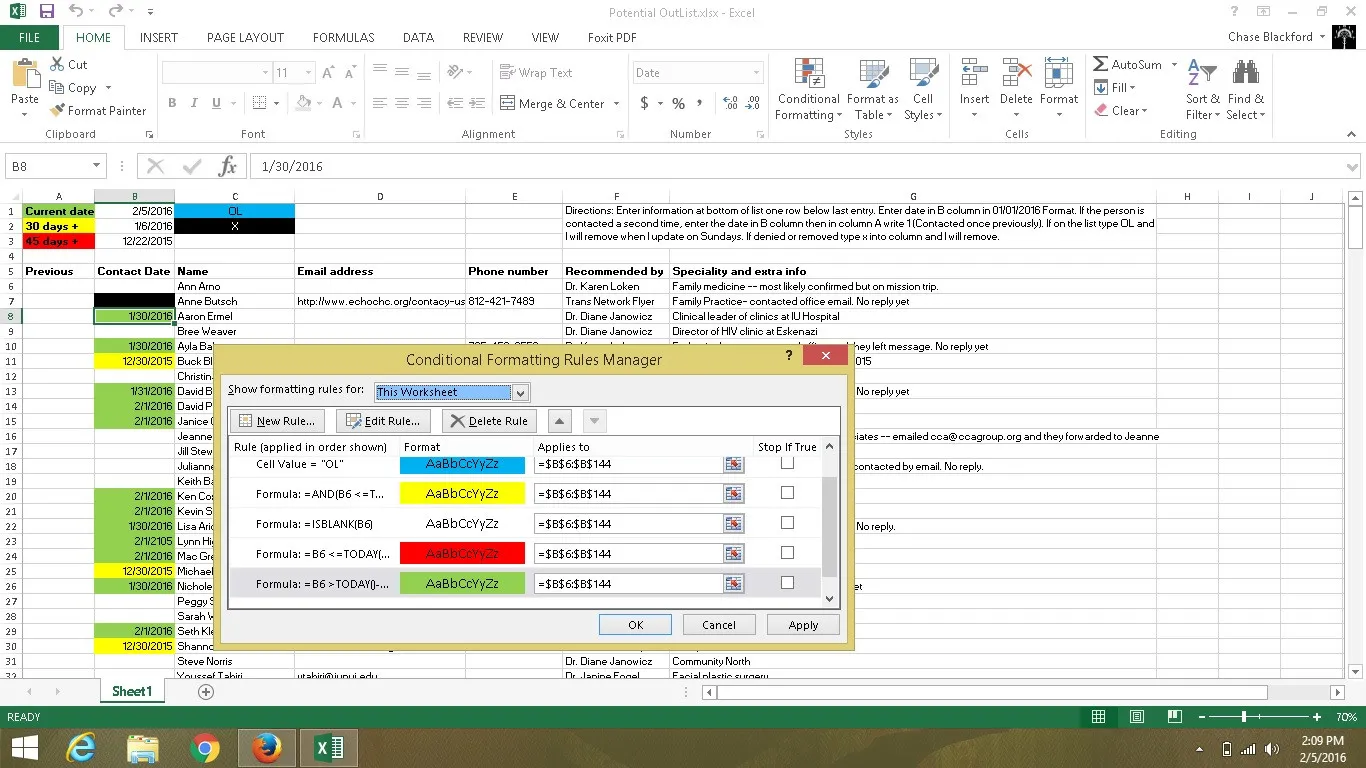Select the Sheet1 worksheet tab

132,691
